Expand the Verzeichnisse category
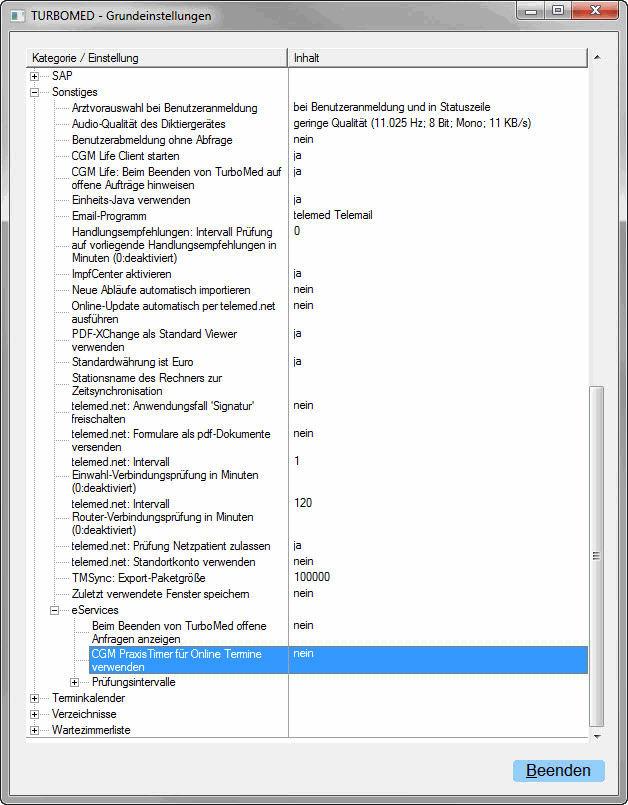This screenshot has height=805, width=628. click(35, 714)
